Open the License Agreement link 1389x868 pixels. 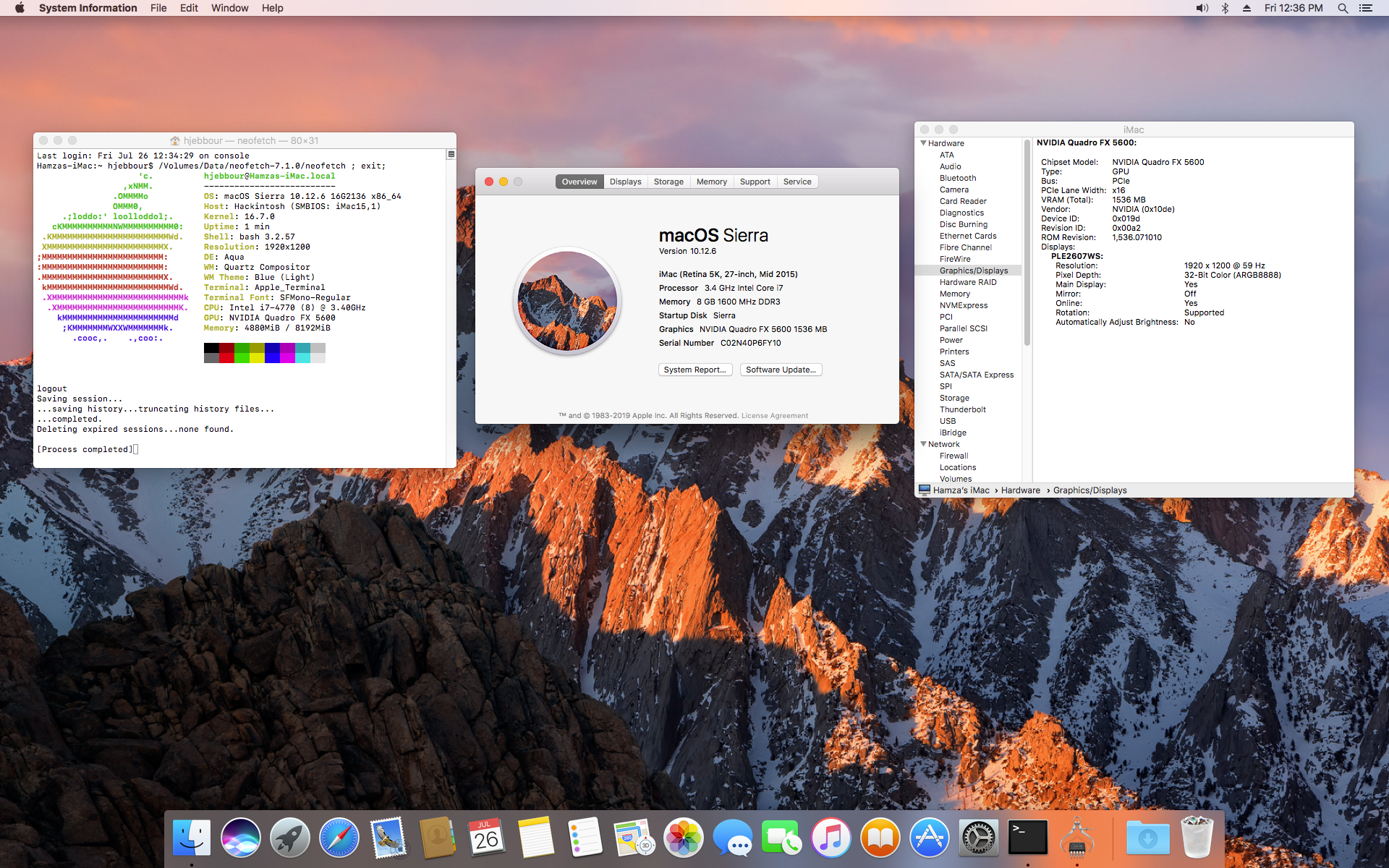774,416
